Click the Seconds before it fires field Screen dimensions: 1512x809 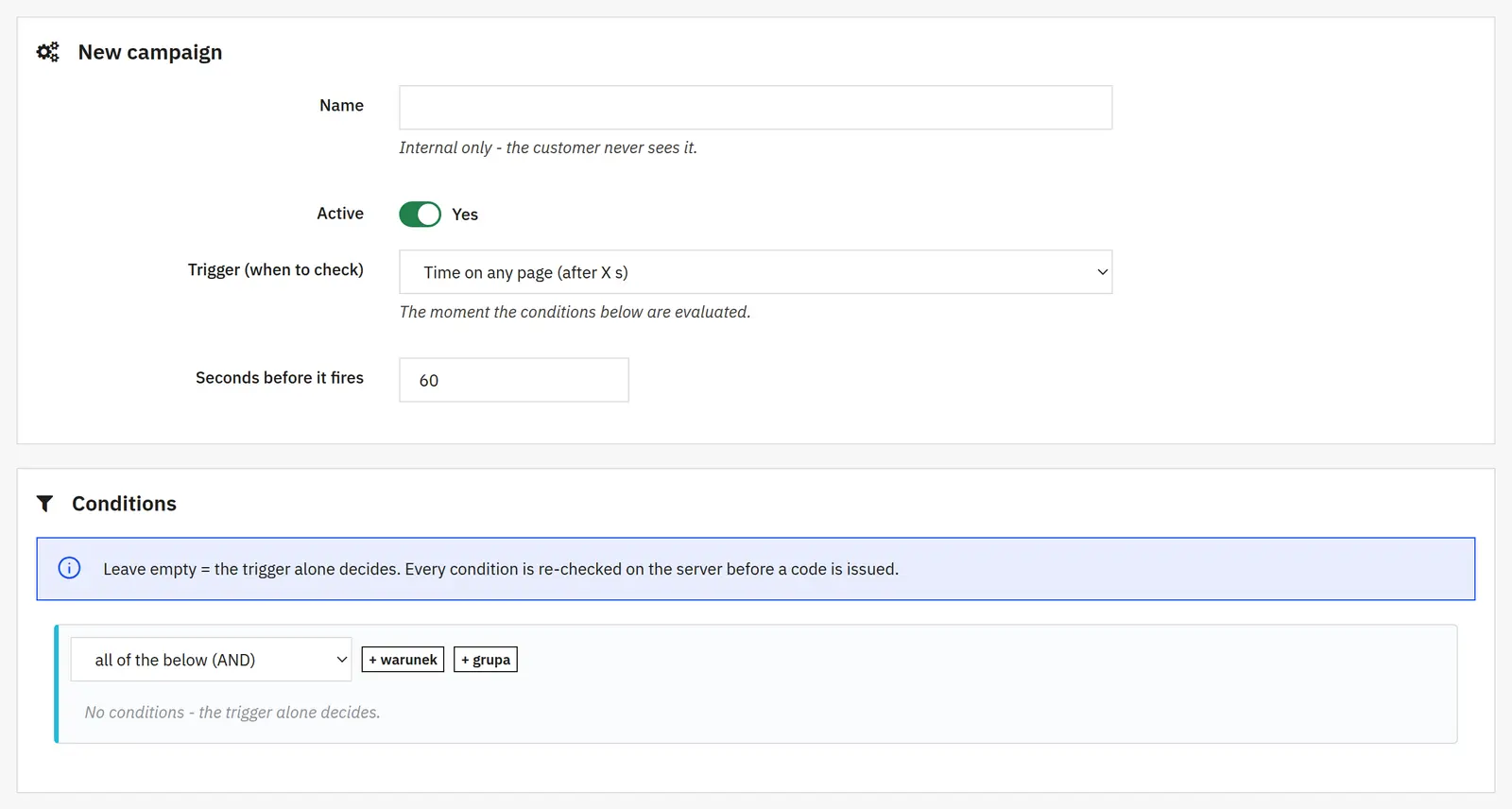[514, 380]
